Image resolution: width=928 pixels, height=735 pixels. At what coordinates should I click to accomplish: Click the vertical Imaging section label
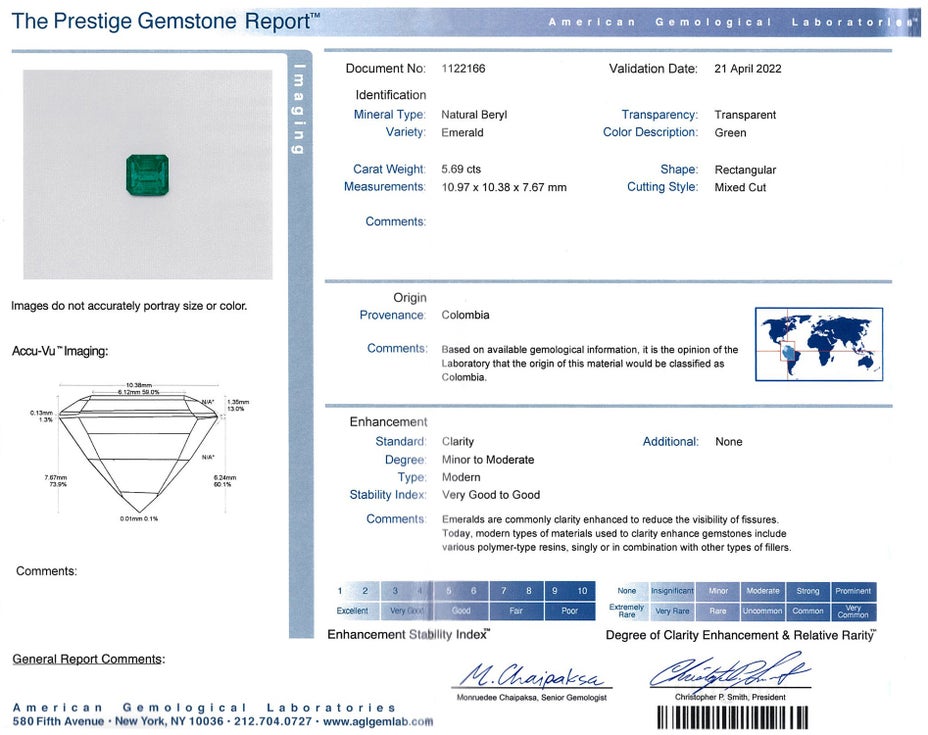pyautogui.click(x=297, y=110)
